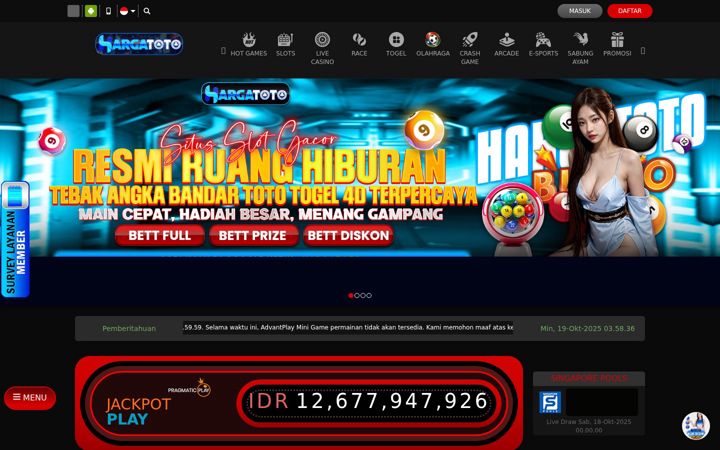Click the Hargatoto logo in header
The width and height of the screenshot is (720, 450).
139,44
